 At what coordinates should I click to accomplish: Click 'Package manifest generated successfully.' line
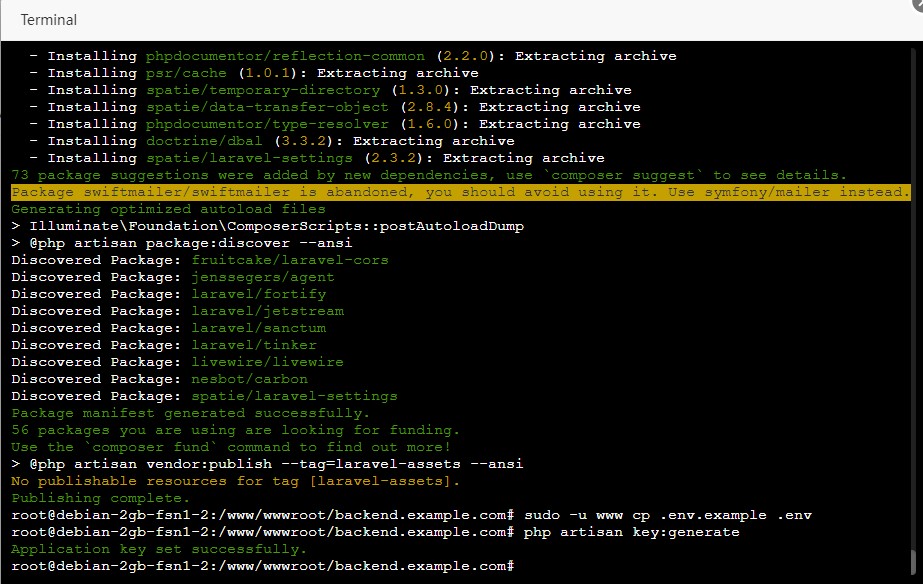tap(190, 413)
